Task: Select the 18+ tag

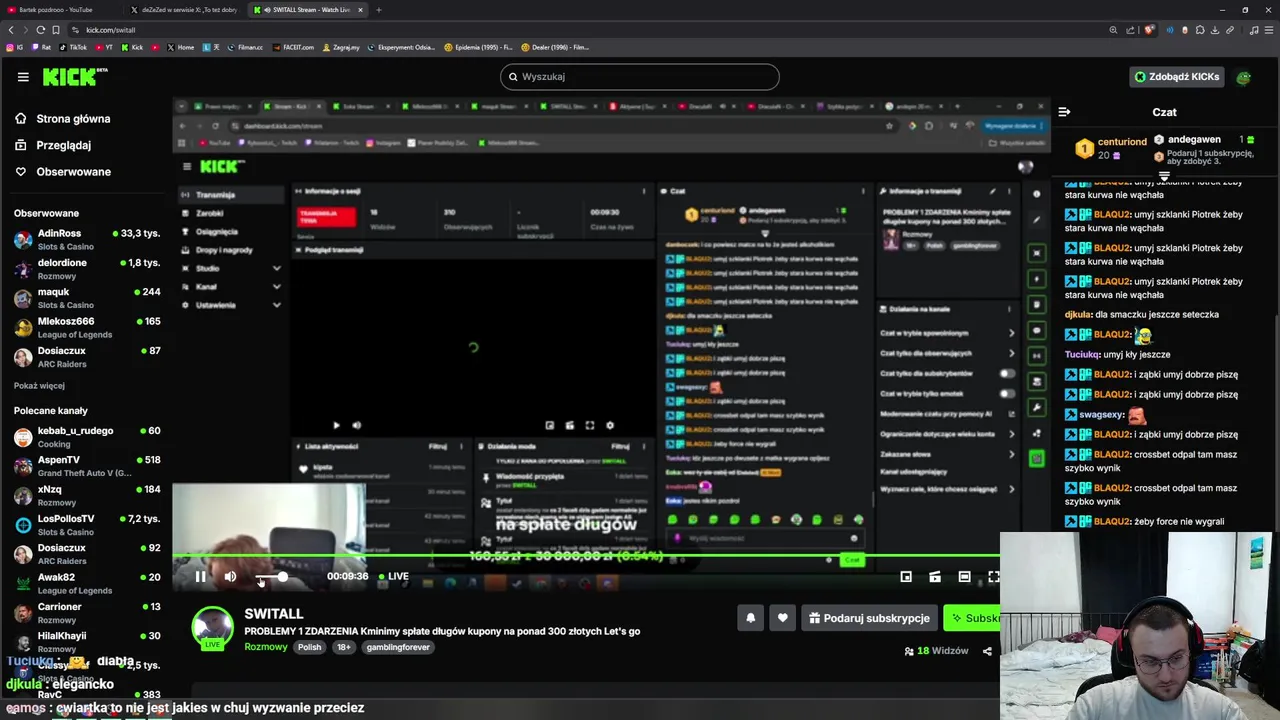Action: pyautogui.click(x=344, y=647)
